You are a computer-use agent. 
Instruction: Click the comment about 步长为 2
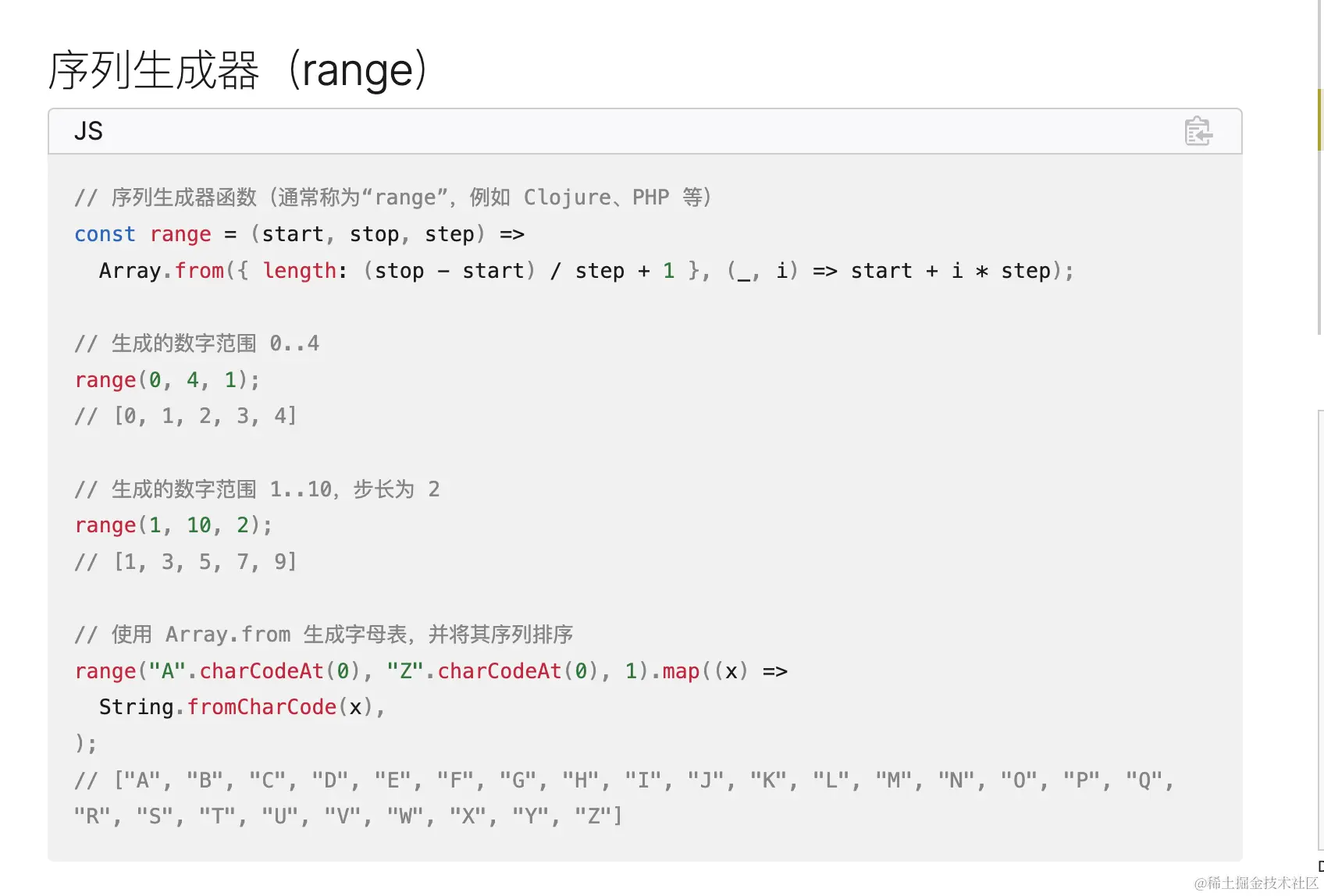coord(258,489)
